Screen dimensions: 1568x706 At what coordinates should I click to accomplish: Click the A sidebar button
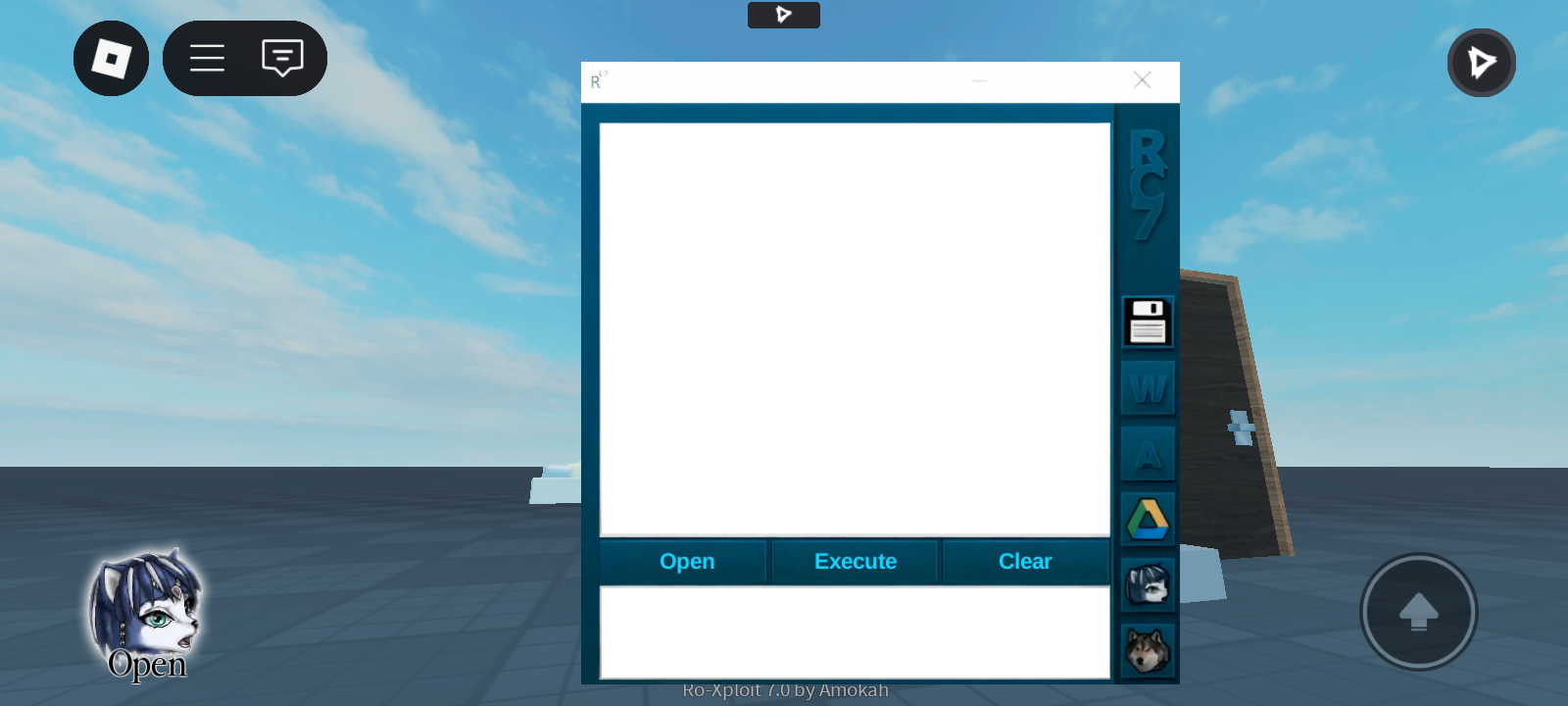point(1148,454)
